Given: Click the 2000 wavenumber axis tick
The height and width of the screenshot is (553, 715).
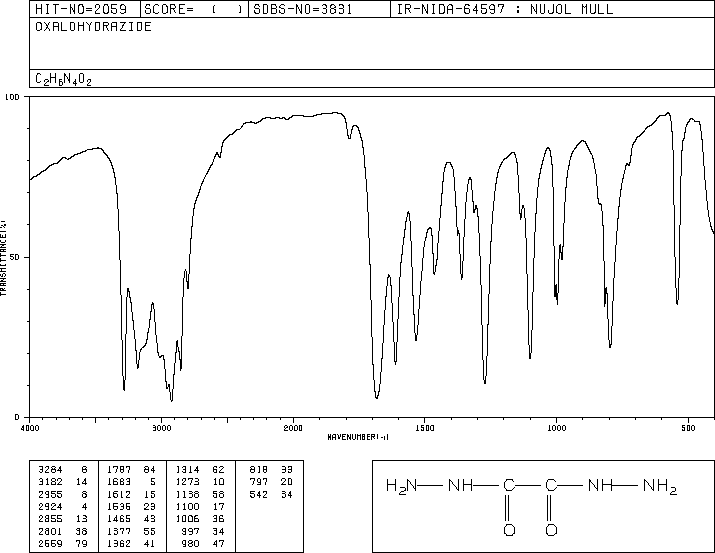Looking at the screenshot, I should point(293,428).
